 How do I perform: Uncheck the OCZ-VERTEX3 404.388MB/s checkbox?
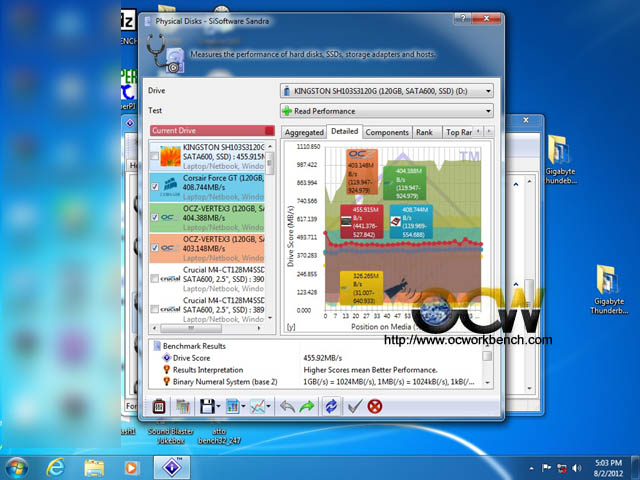[155, 217]
